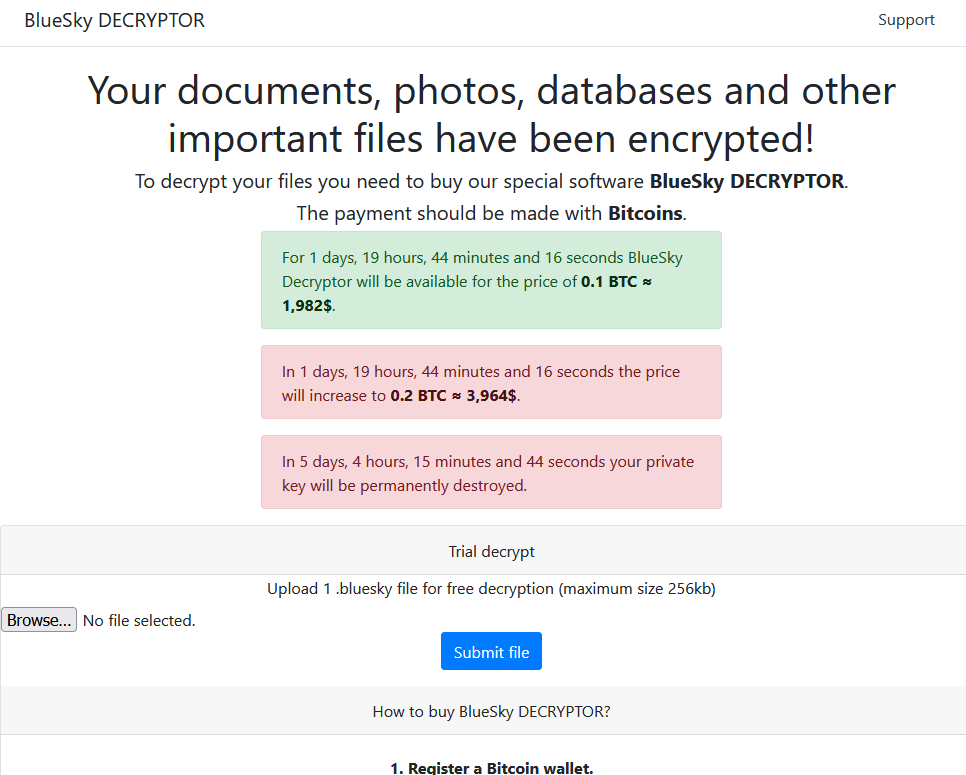
Task: Select the 'How to buy BlueSky DECRYPTOR?' header
Action: tap(491, 712)
